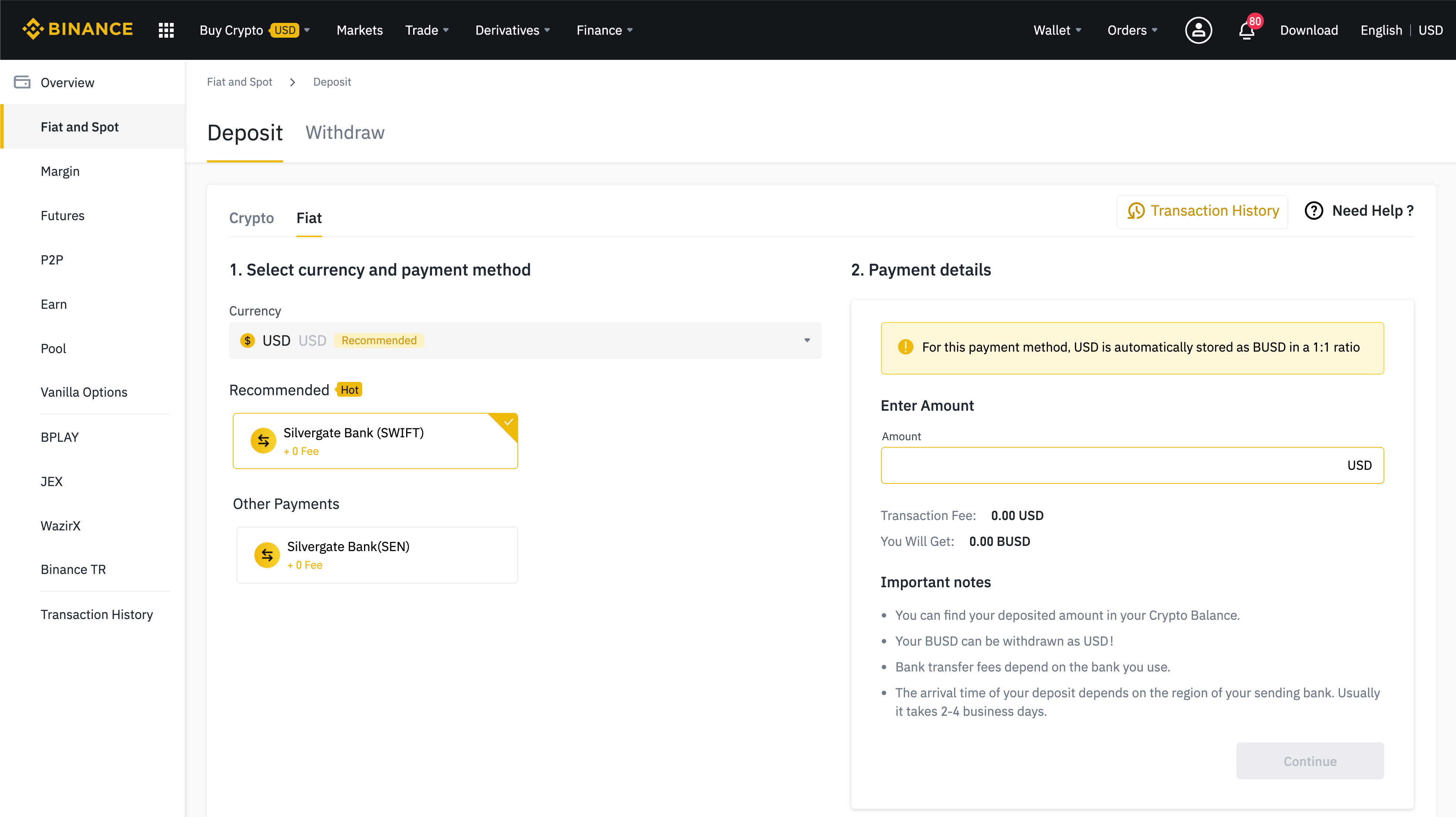
Task: Click the warning icon in BUSD notice
Action: (x=905, y=347)
